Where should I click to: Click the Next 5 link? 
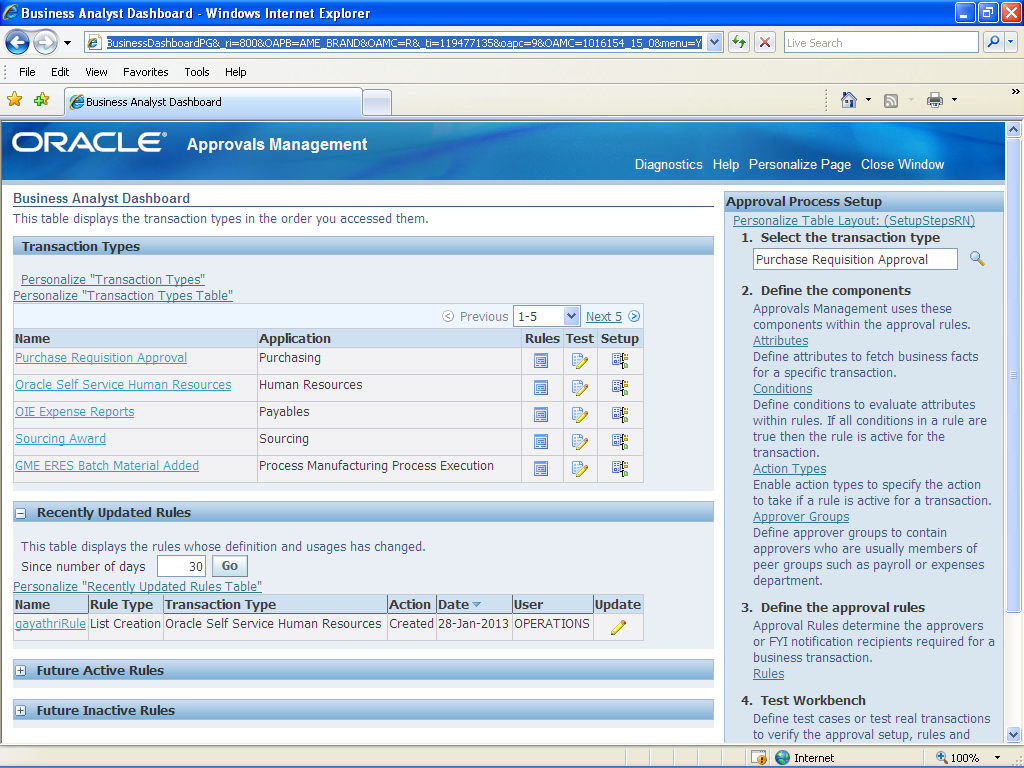[603, 317]
